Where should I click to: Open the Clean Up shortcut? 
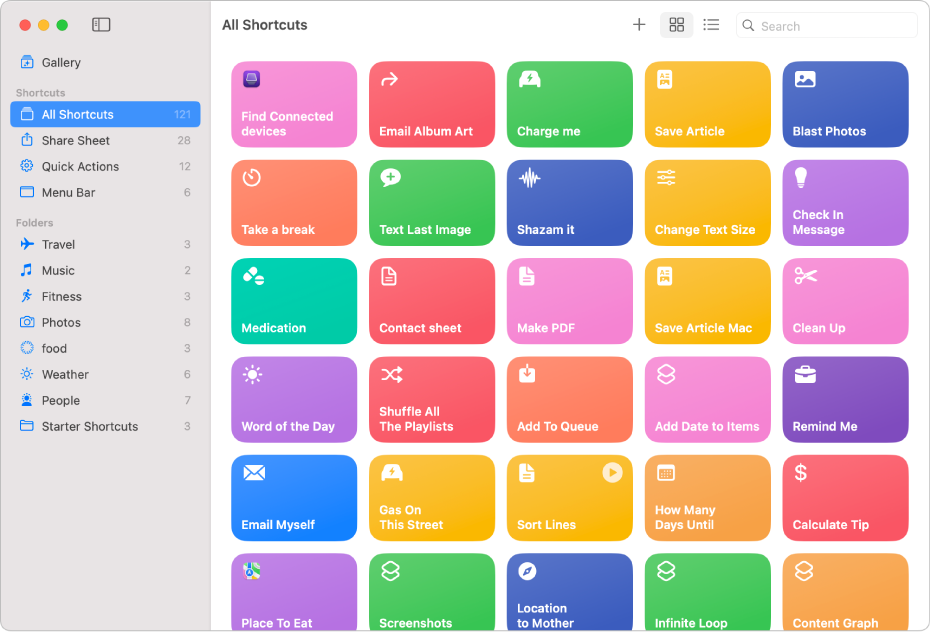(x=845, y=301)
